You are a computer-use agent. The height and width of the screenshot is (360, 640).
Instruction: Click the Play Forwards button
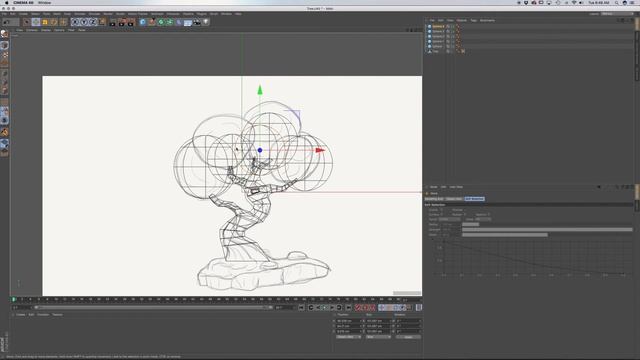[x=324, y=307]
